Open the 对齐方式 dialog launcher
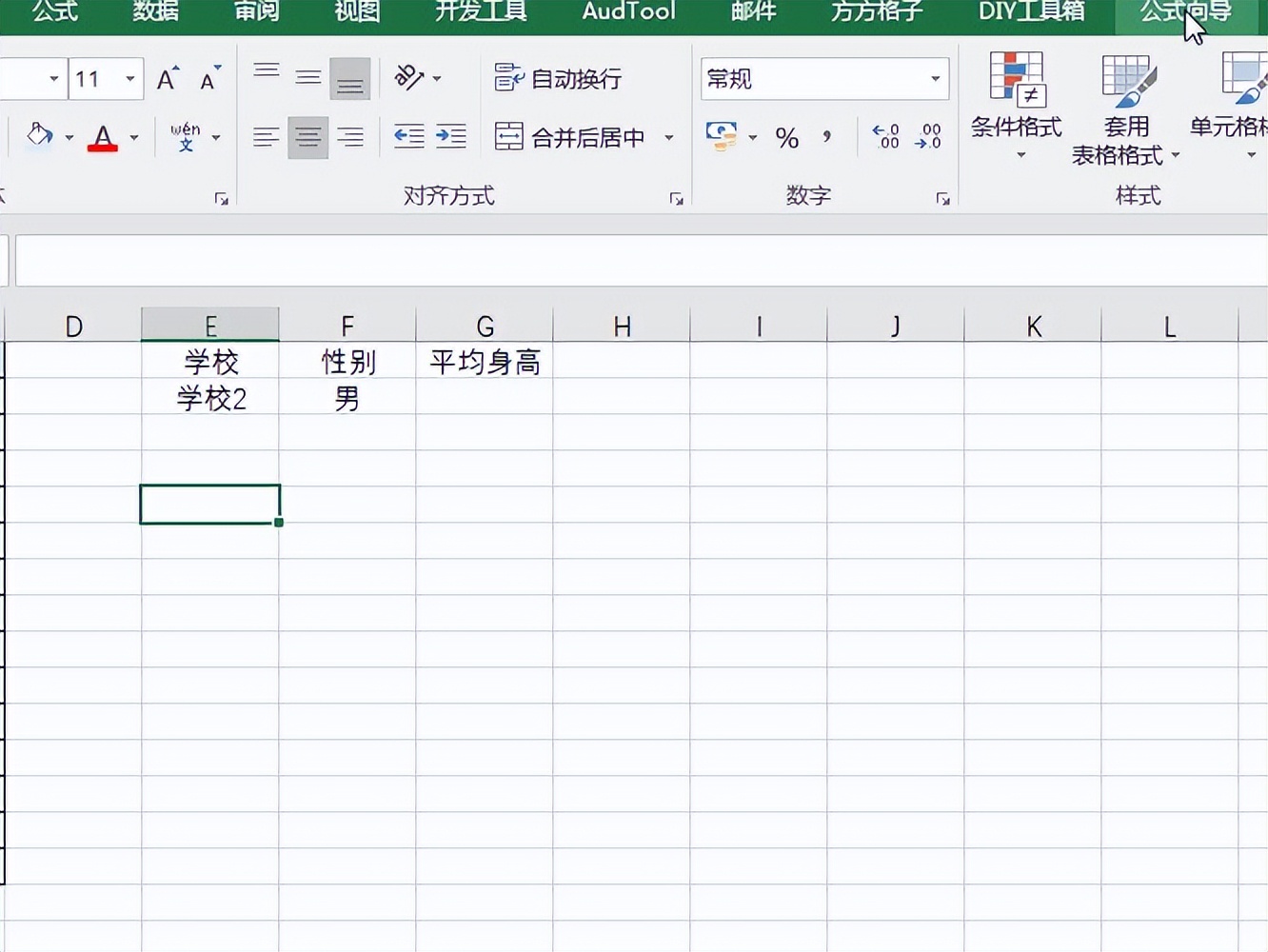1268x952 pixels. [x=677, y=199]
